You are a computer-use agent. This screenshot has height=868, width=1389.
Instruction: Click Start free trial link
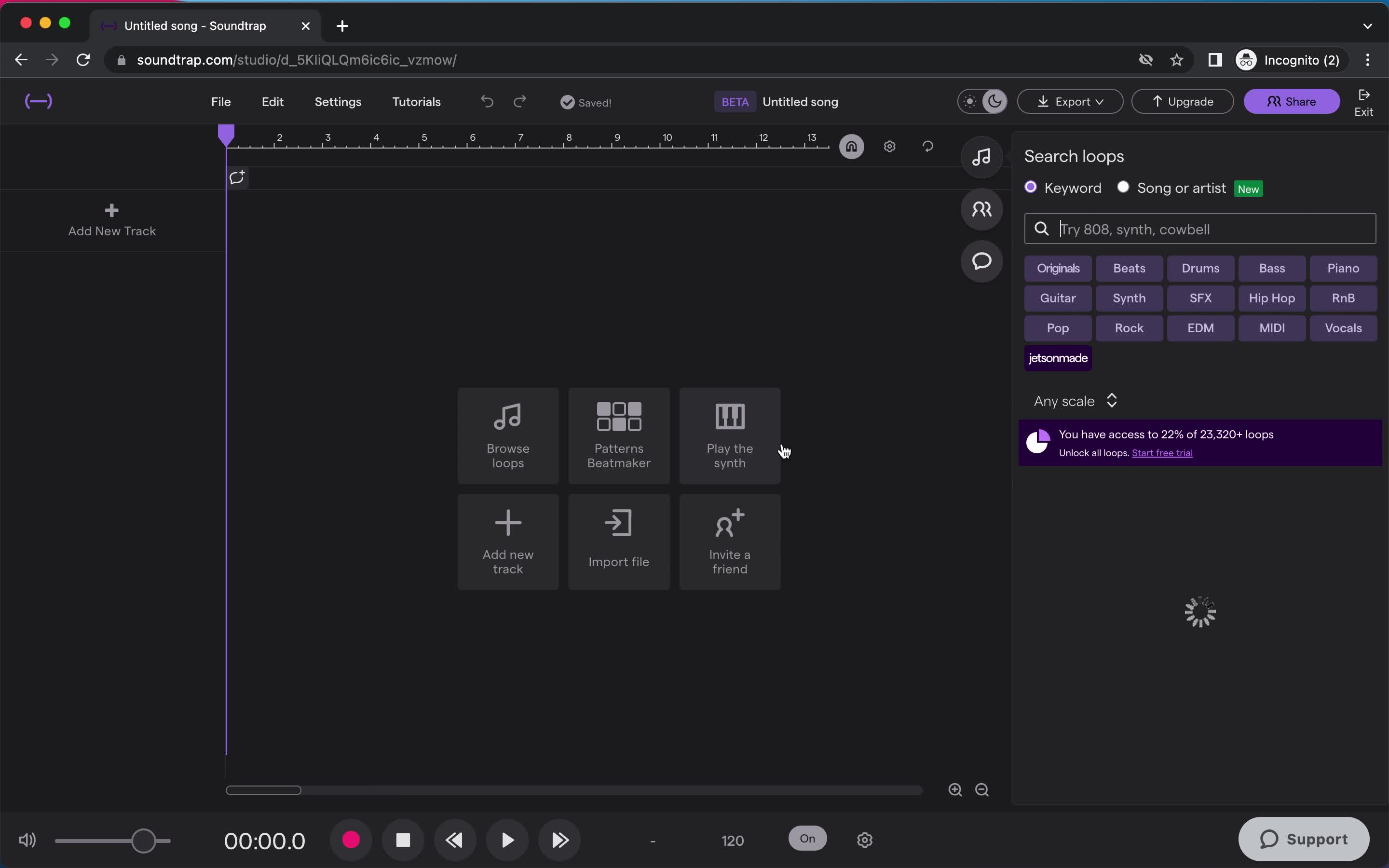click(x=1162, y=452)
